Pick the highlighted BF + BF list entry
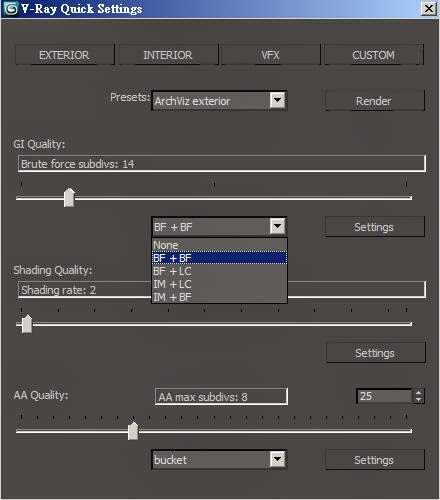This screenshot has width=440, height=500. 219,258
